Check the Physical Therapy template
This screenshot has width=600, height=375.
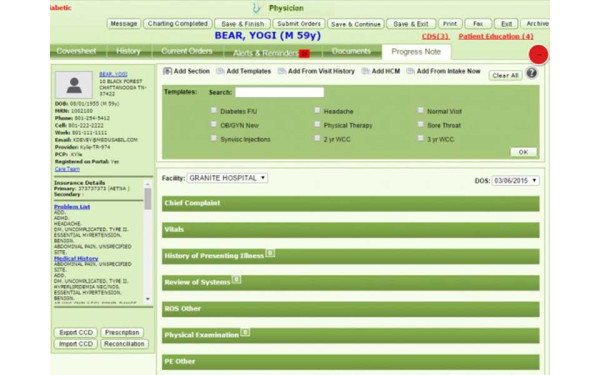click(317, 124)
